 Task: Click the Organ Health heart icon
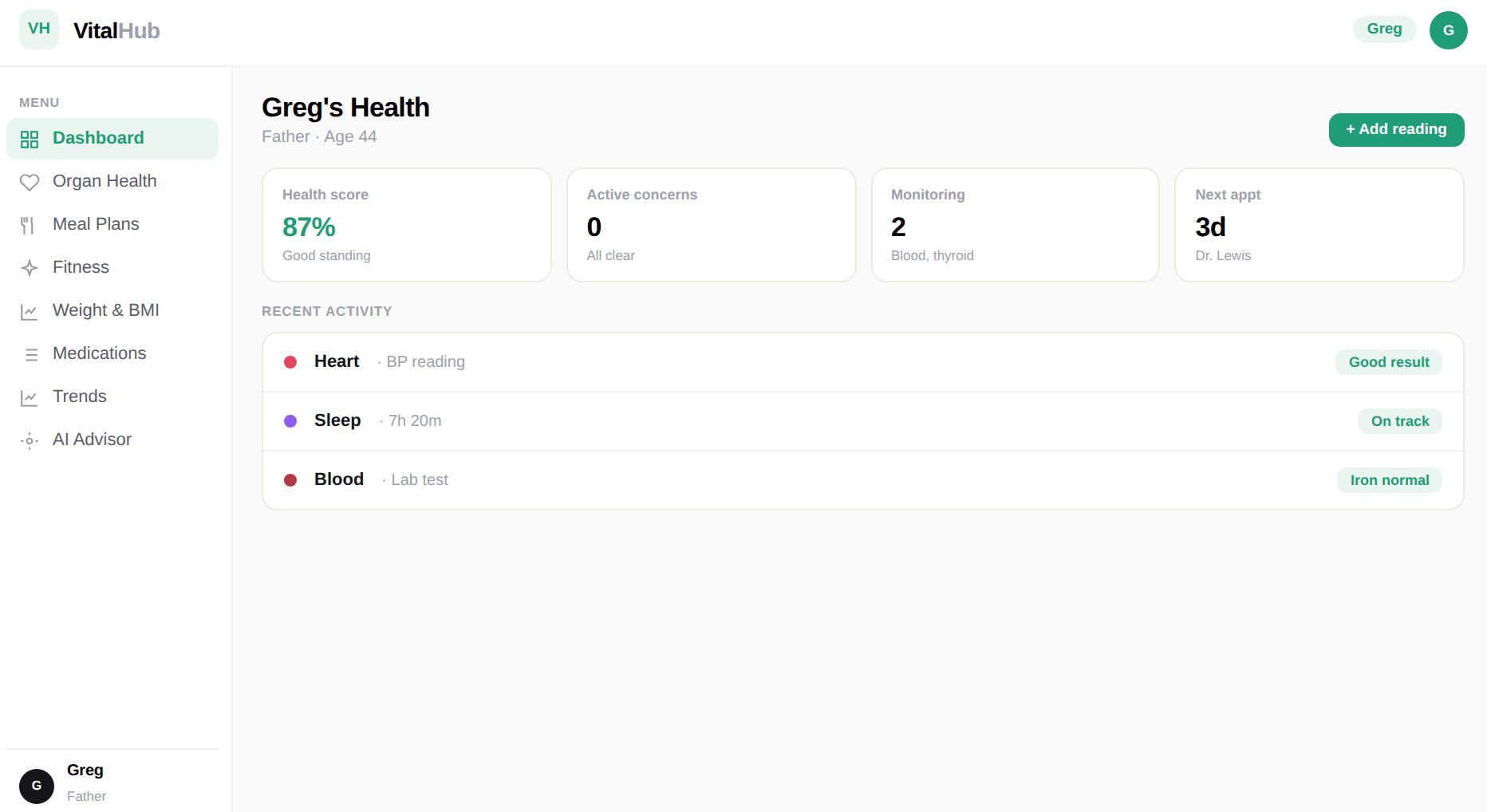pyautogui.click(x=30, y=183)
